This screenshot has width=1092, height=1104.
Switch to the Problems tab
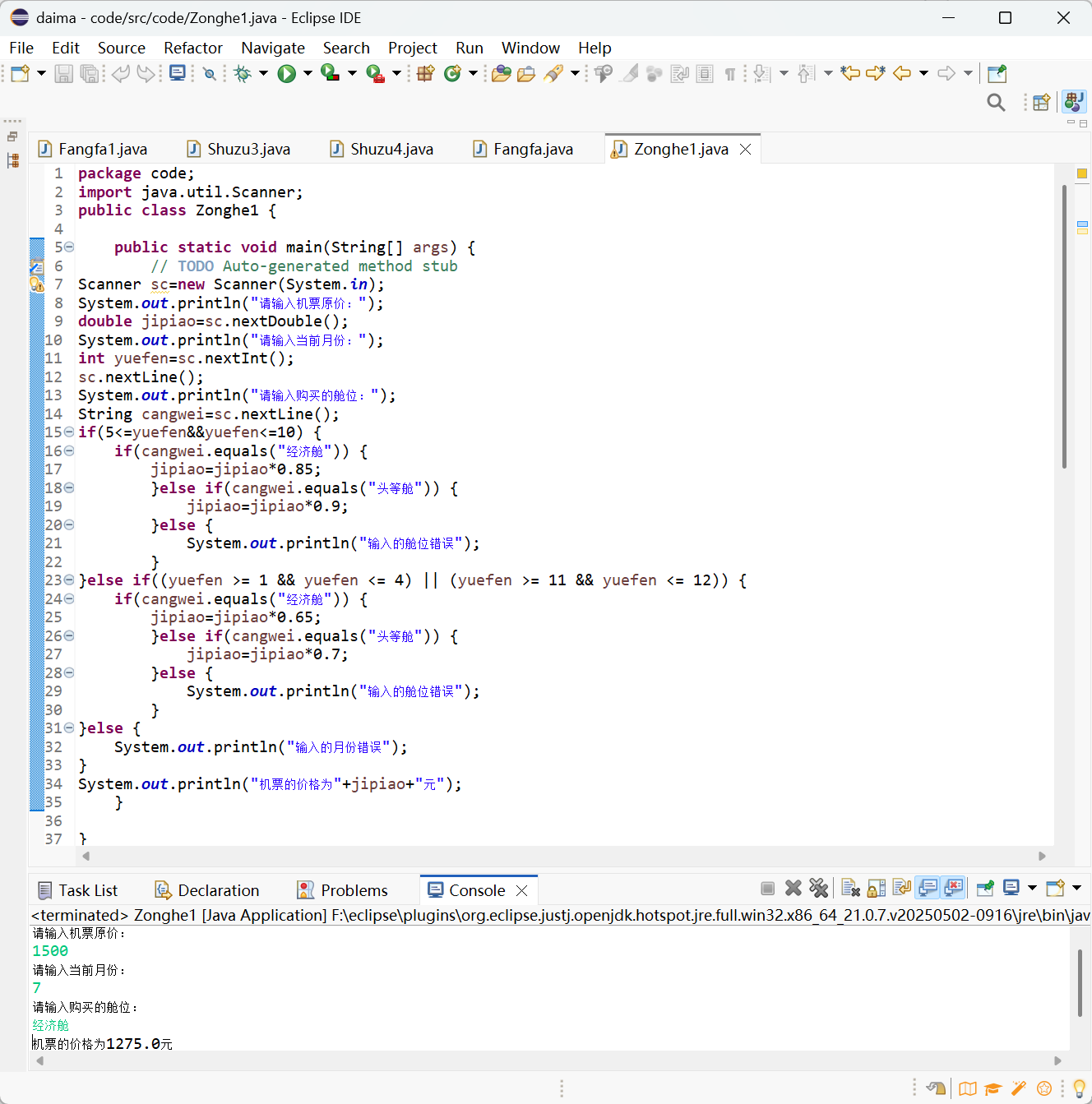(x=342, y=890)
